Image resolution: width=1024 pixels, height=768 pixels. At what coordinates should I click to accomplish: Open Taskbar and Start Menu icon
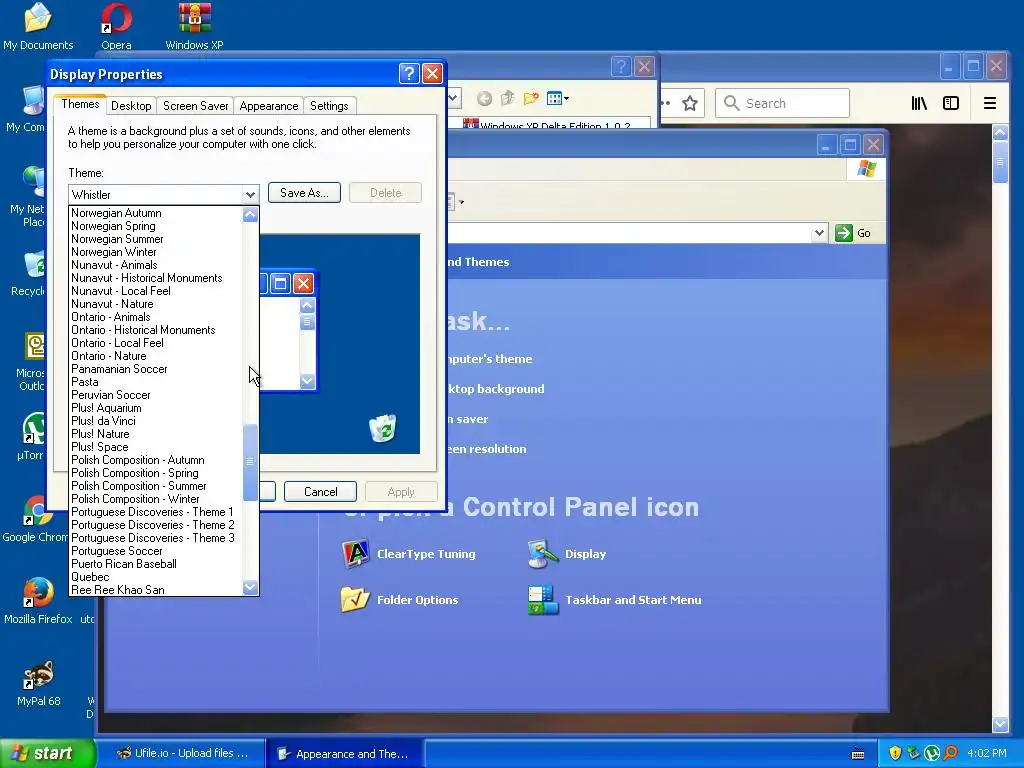tap(615, 600)
